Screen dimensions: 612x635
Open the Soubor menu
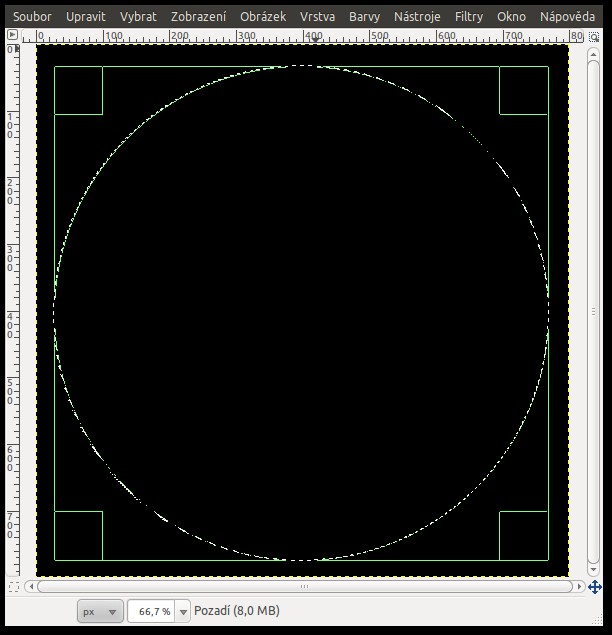tap(32, 17)
